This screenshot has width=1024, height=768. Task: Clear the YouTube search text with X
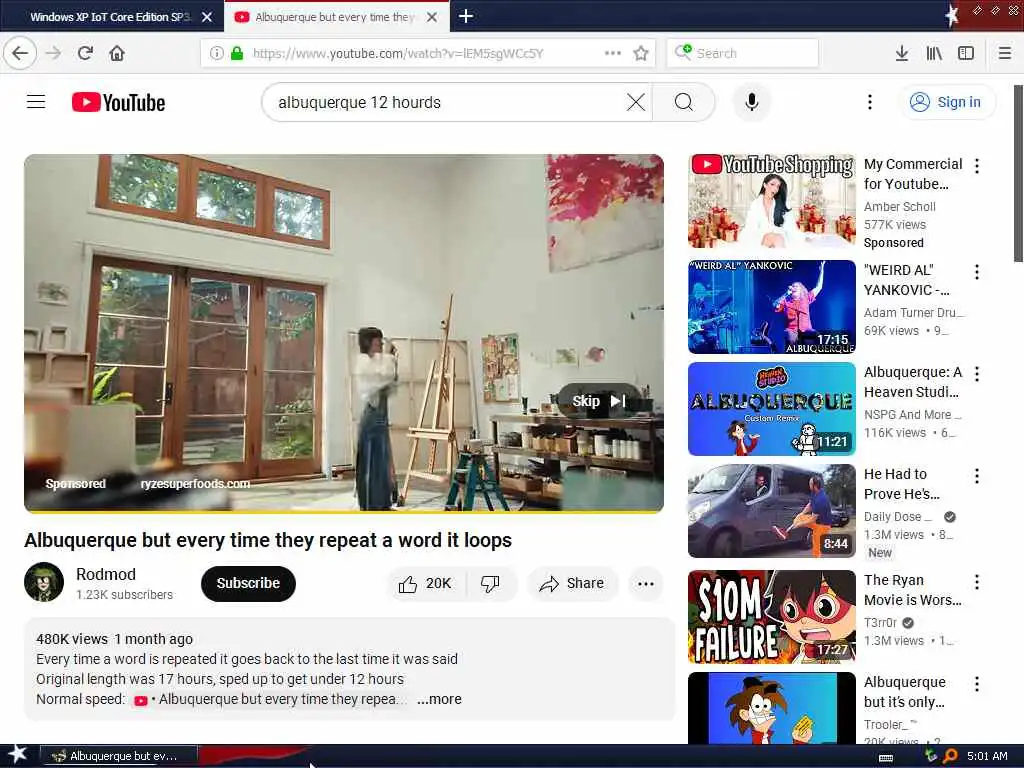tap(635, 102)
